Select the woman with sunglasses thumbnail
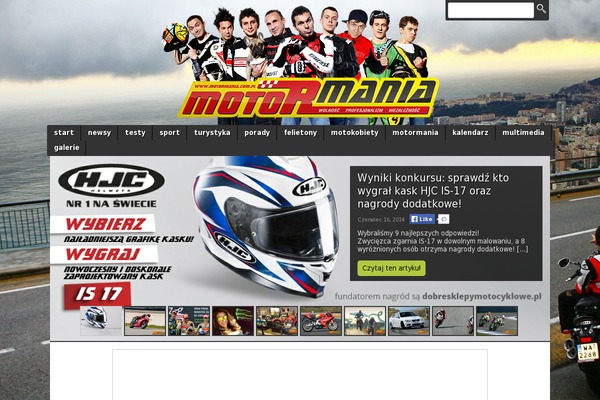This screenshot has height=400, width=600. (x=233, y=321)
